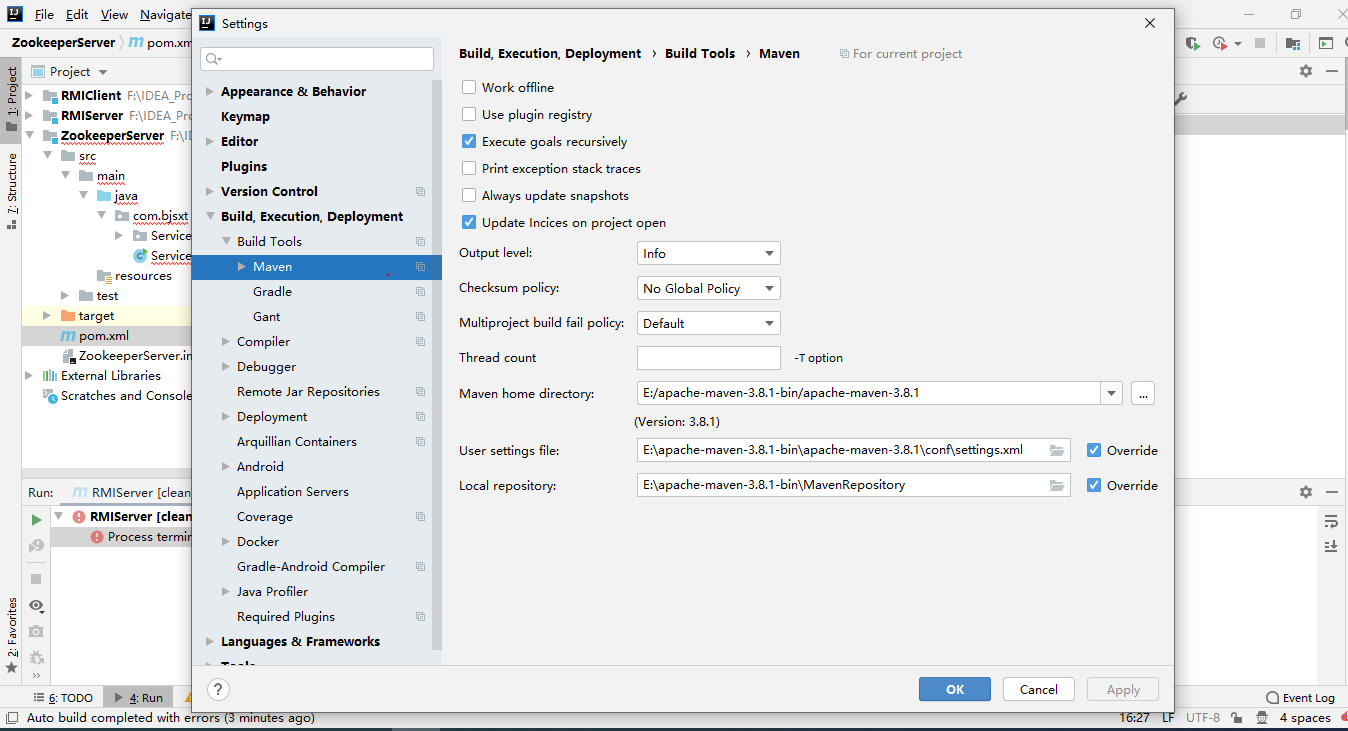The image size is (1348, 731).
Task: Switch to the 4: Run tool window tab
Action: [138, 698]
